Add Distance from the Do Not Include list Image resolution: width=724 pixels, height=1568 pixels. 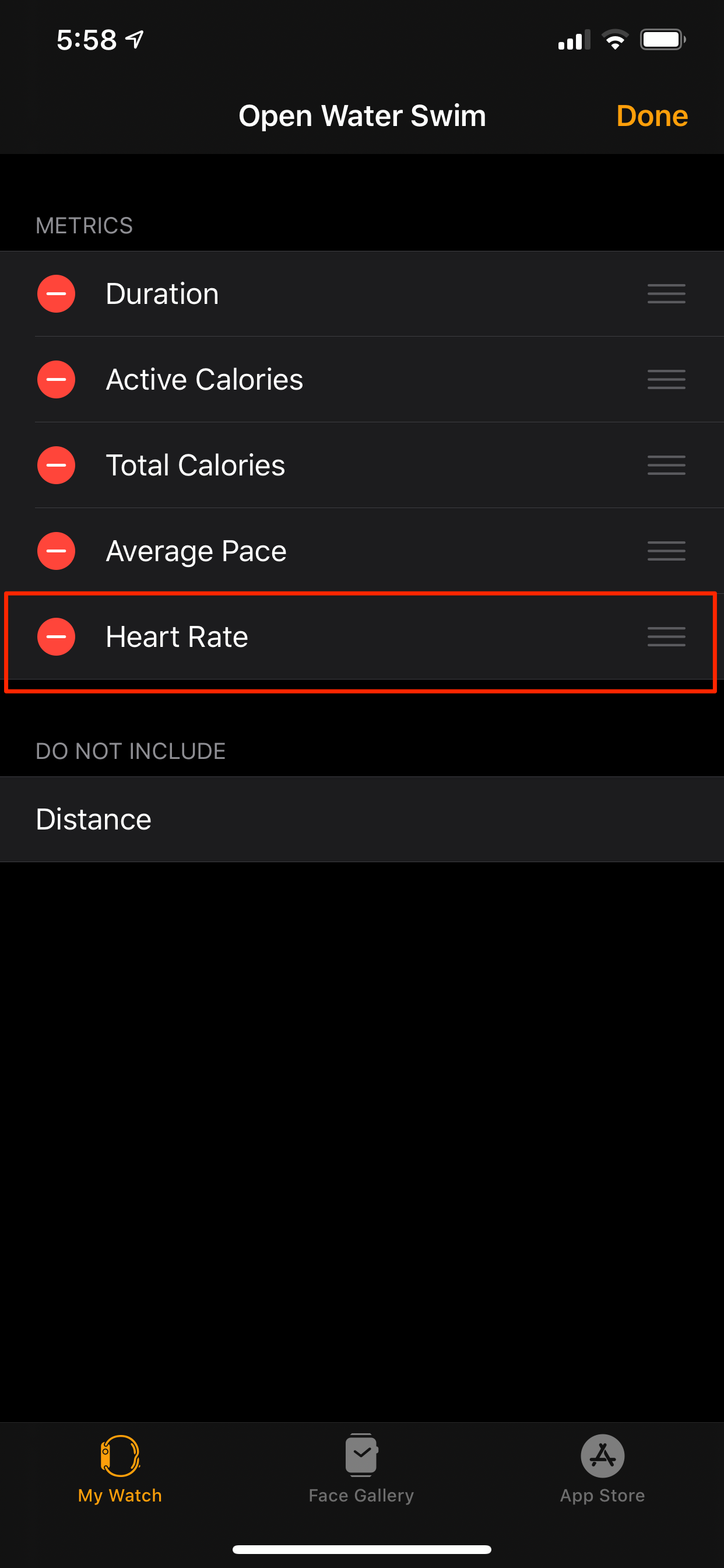(94, 818)
